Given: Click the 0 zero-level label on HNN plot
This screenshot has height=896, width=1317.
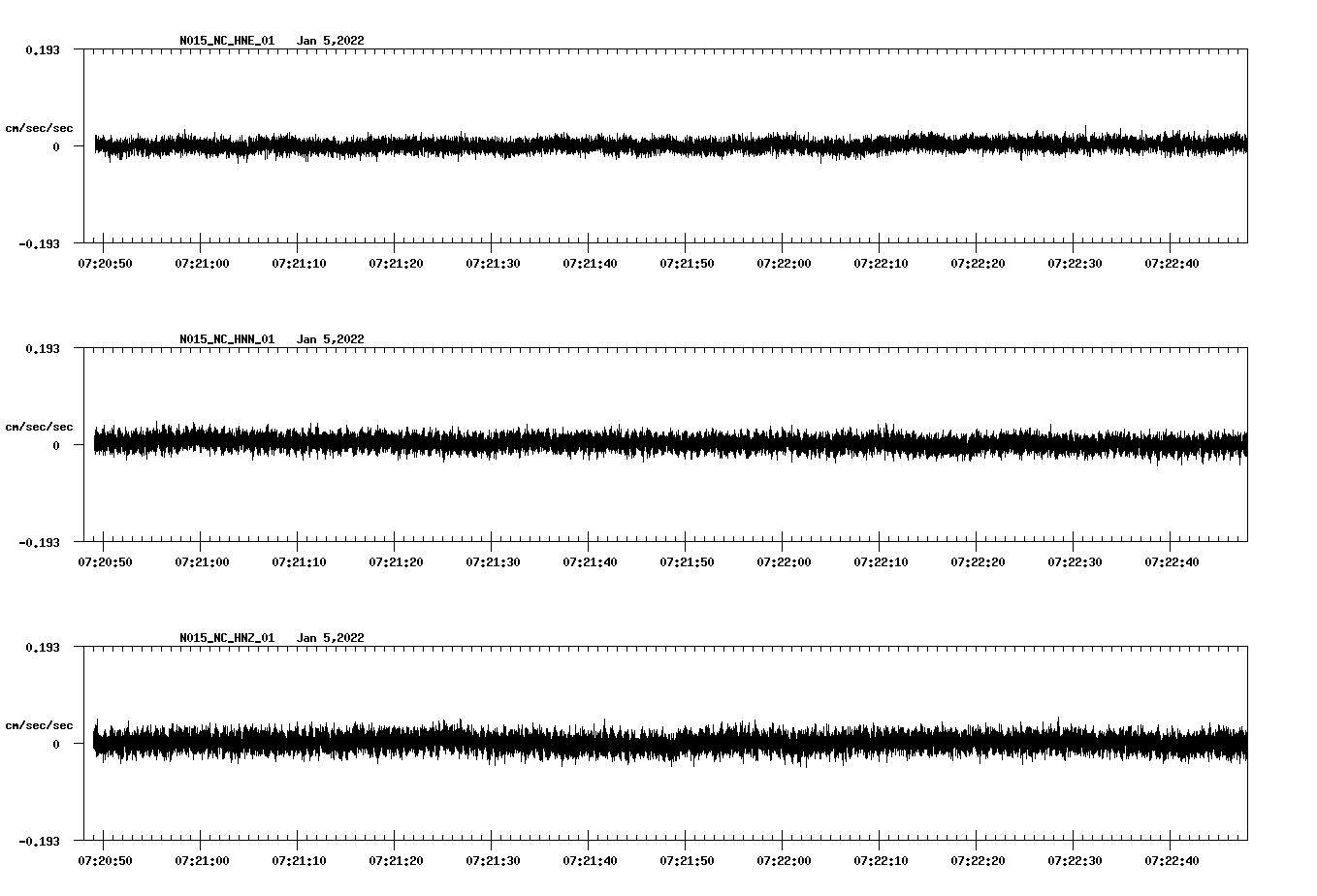Looking at the screenshot, I should pyautogui.click(x=56, y=446).
